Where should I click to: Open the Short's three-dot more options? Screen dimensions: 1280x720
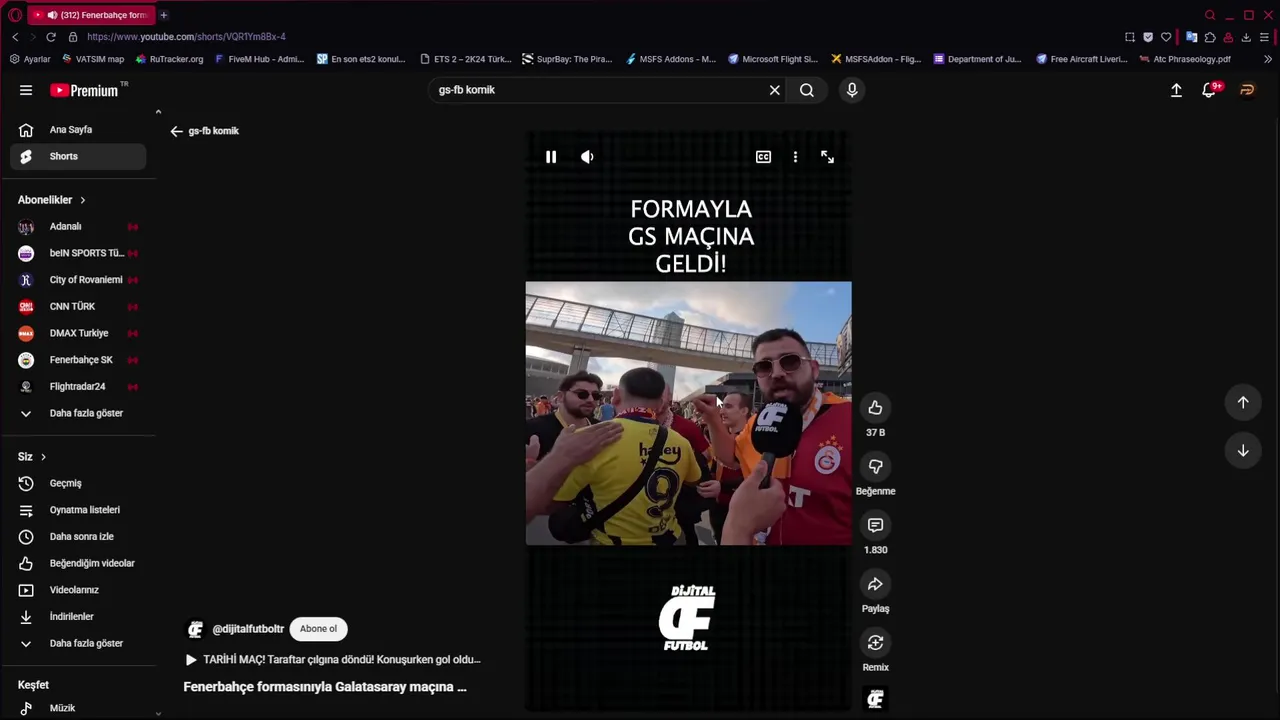pyautogui.click(x=795, y=157)
